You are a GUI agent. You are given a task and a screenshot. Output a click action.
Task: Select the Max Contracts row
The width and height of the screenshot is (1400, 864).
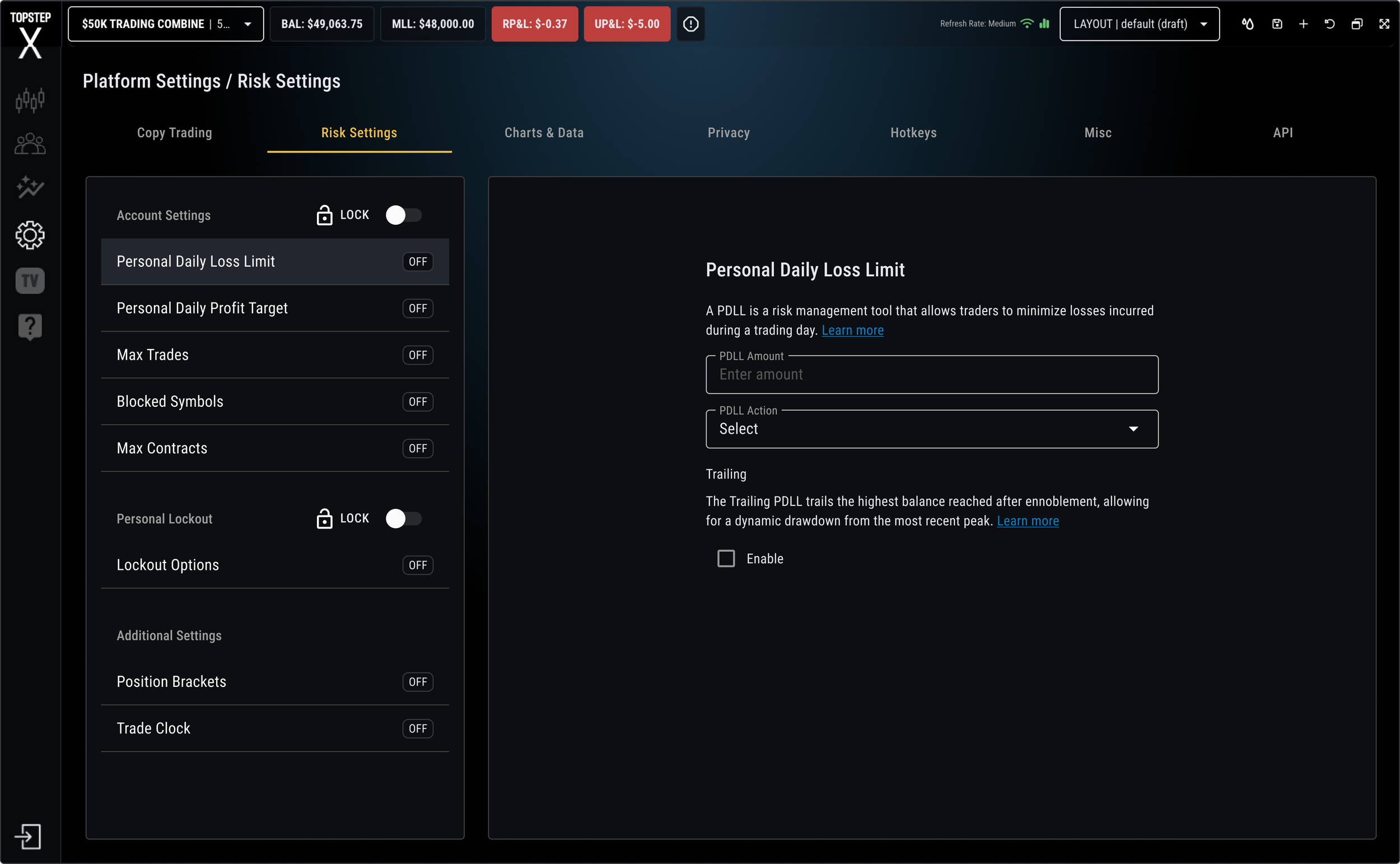pyautogui.click(x=274, y=449)
